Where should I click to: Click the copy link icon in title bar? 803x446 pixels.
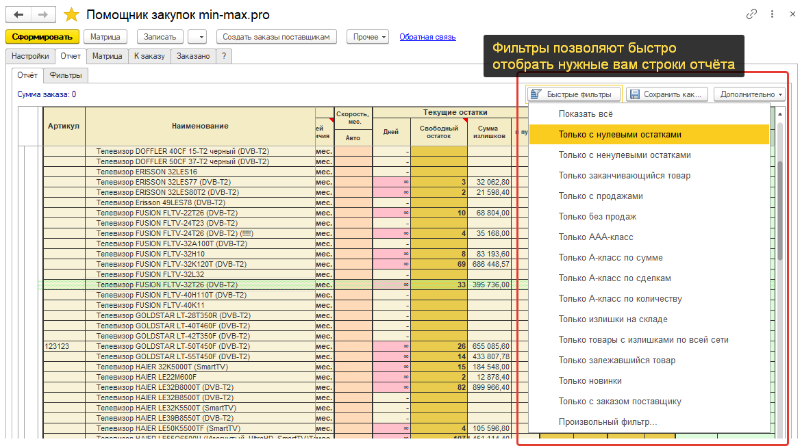(x=752, y=15)
